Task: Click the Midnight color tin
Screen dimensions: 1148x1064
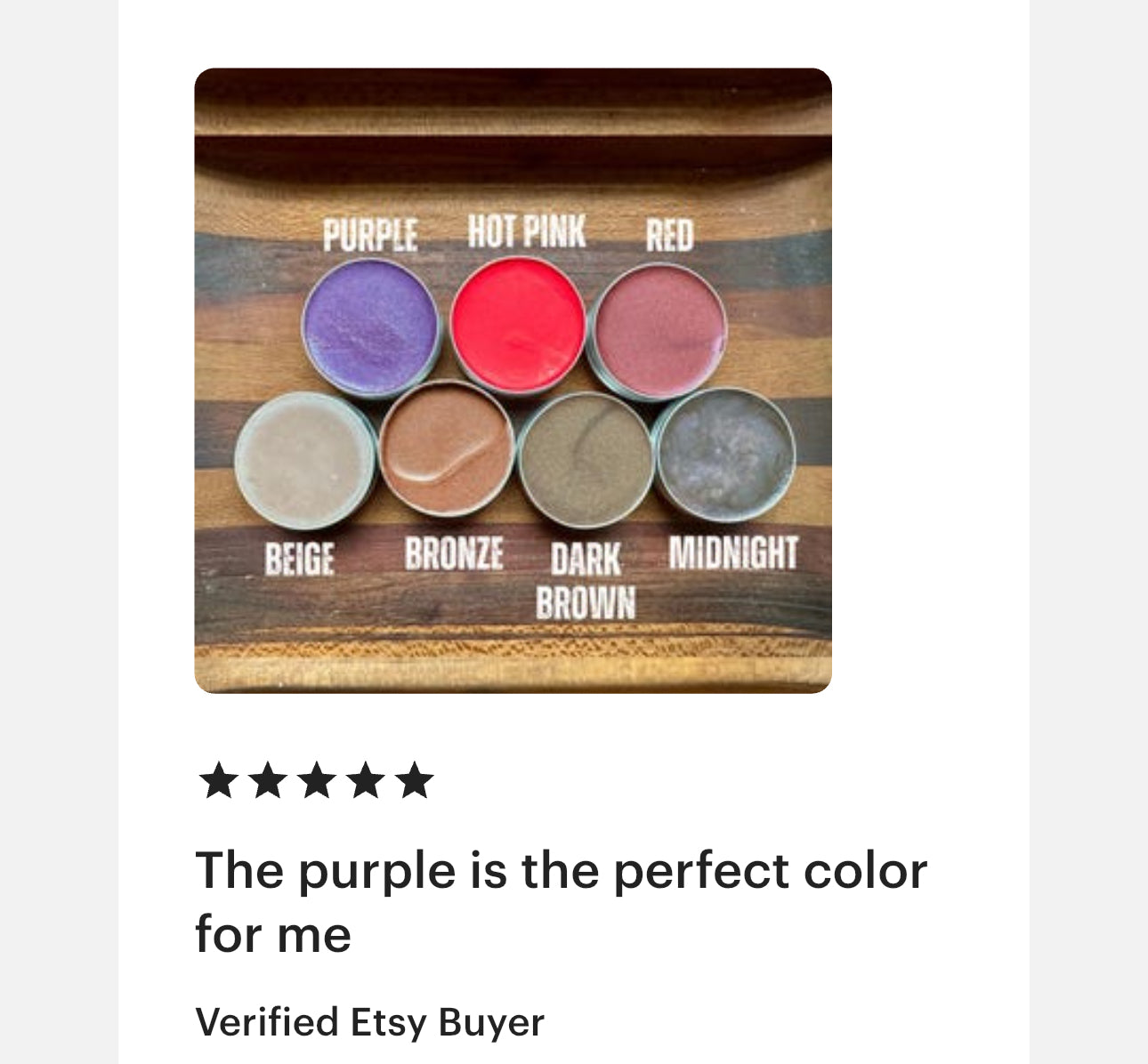Action: point(724,455)
